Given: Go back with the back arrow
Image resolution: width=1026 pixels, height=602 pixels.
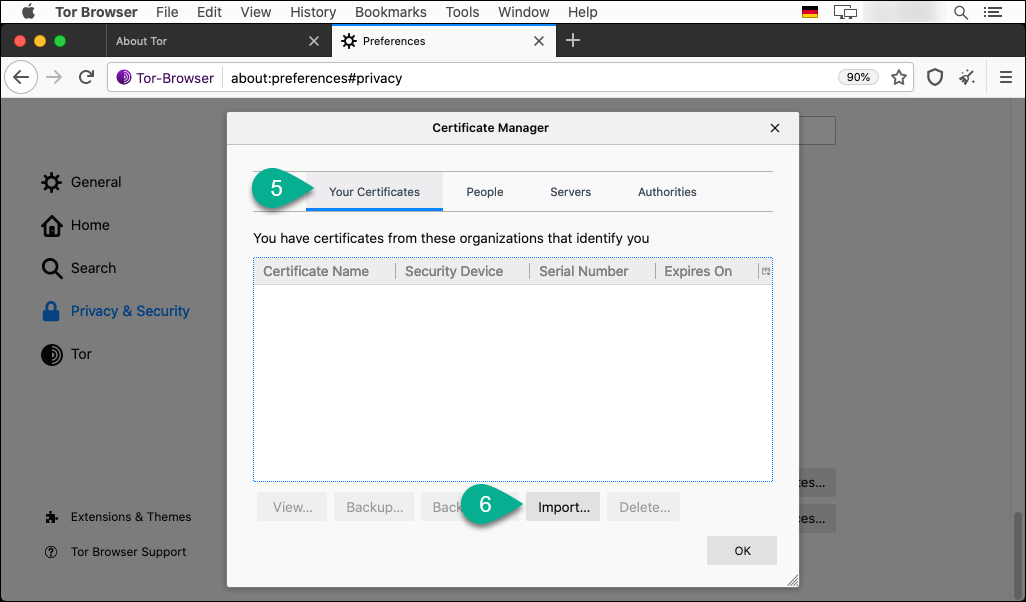Looking at the screenshot, I should click(x=21, y=77).
